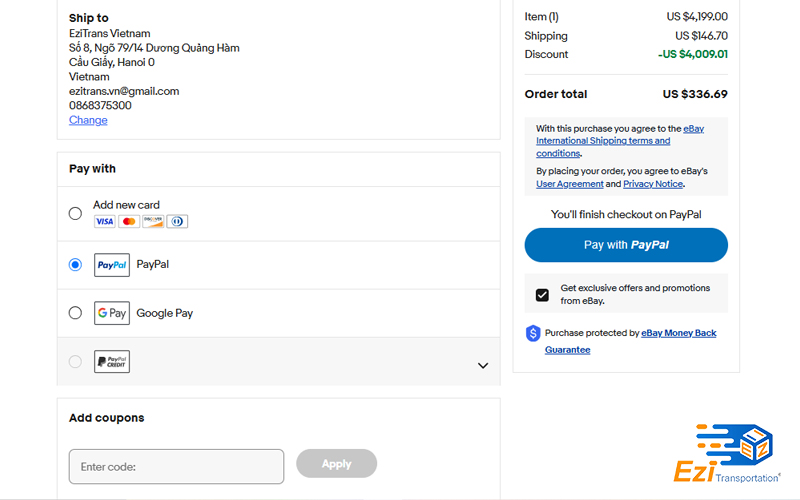Click the Google Pay logo icon

coord(112,313)
